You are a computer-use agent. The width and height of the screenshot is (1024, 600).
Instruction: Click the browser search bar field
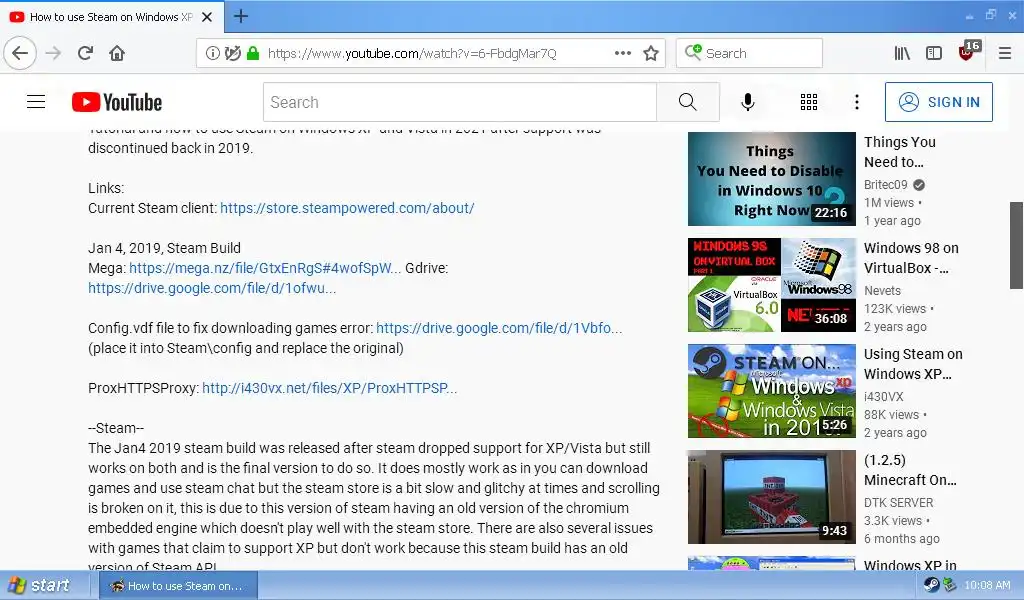(749, 53)
